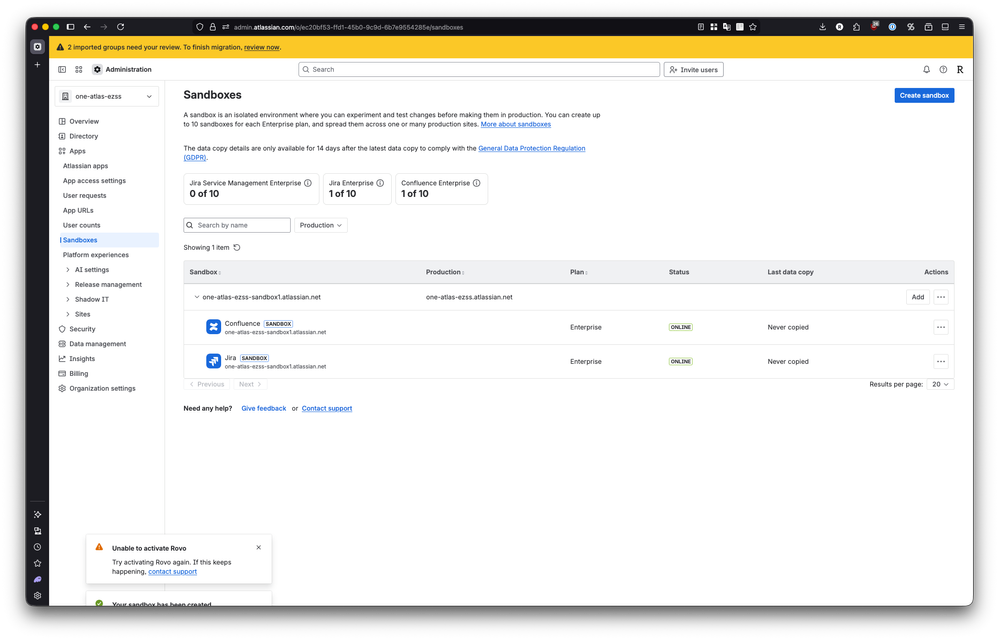Click the info icon next to Jira Enterprise
Screen dimensions: 999x640
[x=380, y=183]
